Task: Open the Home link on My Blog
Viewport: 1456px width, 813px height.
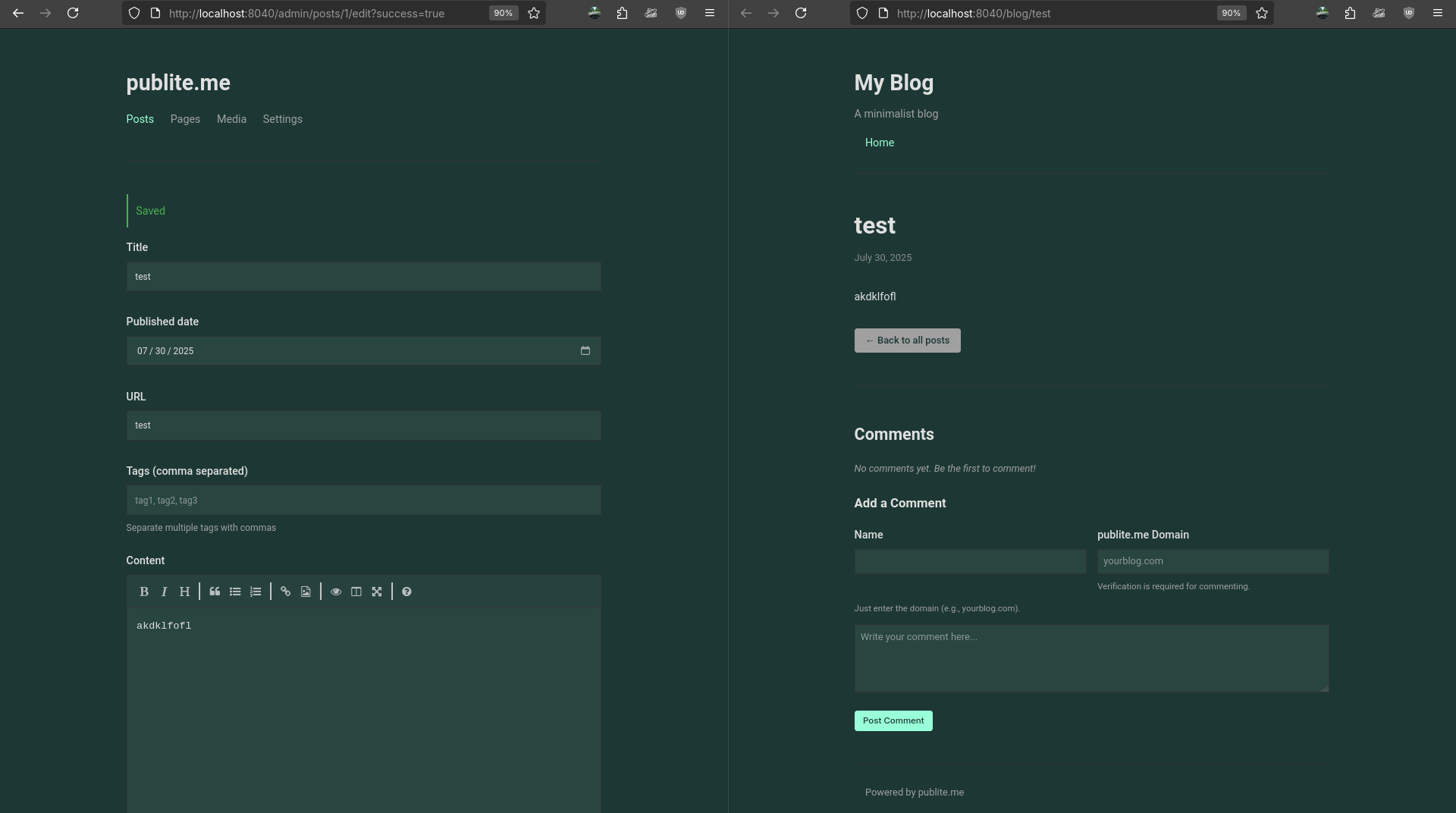Action: point(880,143)
